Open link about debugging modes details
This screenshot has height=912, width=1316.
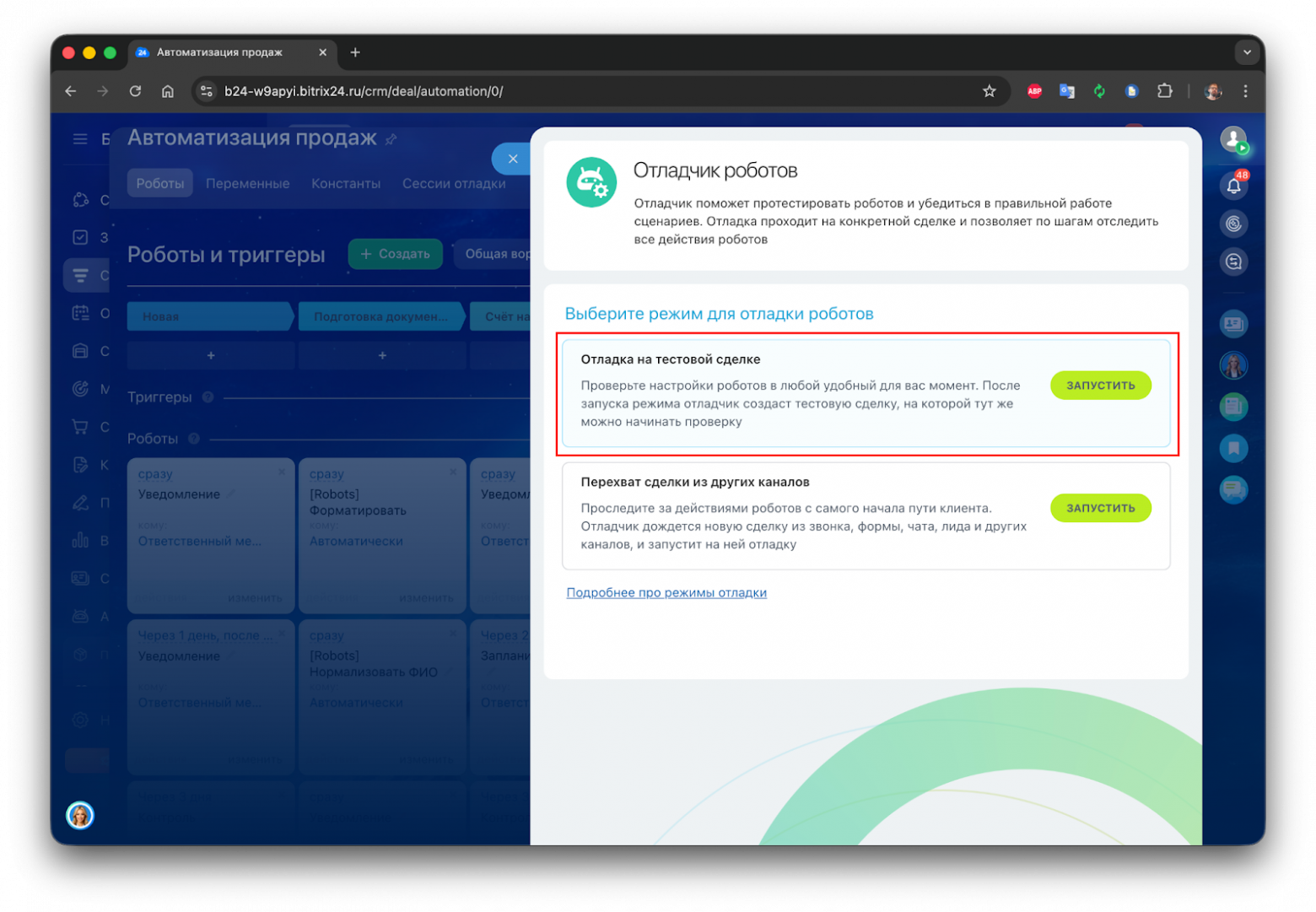[666, 593]
